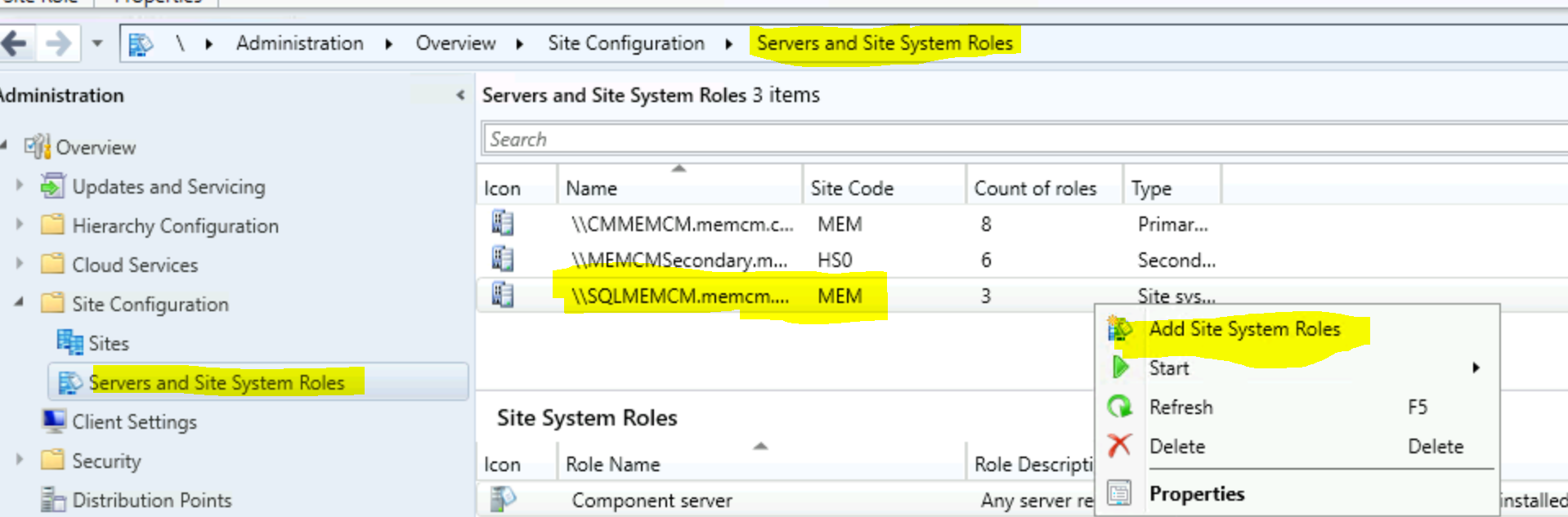Viewport: 1568px width, 517px height.
Task: Expand Security node
Action: coord(20,460)
